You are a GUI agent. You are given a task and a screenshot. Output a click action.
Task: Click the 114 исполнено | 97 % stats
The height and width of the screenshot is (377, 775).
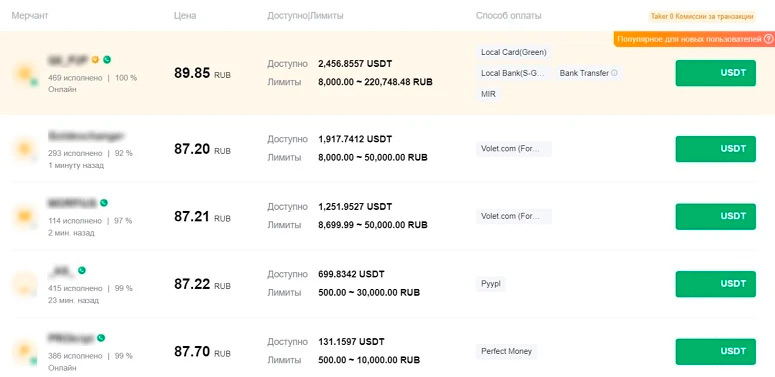(90, 221)
